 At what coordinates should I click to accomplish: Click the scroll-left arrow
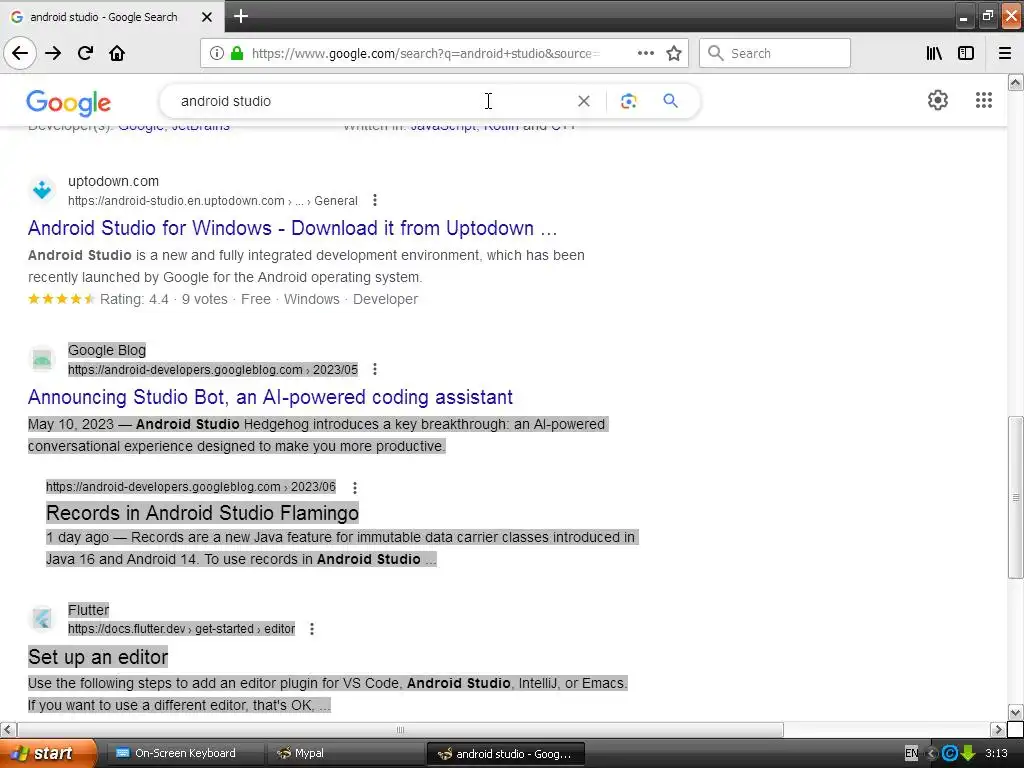point(8,729)
